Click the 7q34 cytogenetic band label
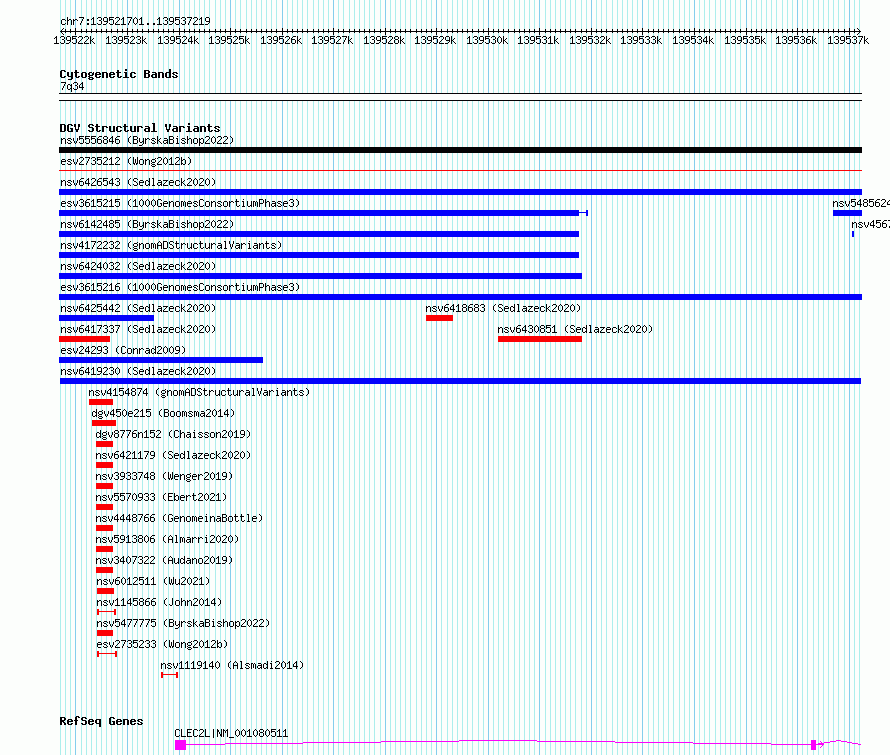This screenshot has width=890, height=755. pyautogui.click(x=72, y=86)
